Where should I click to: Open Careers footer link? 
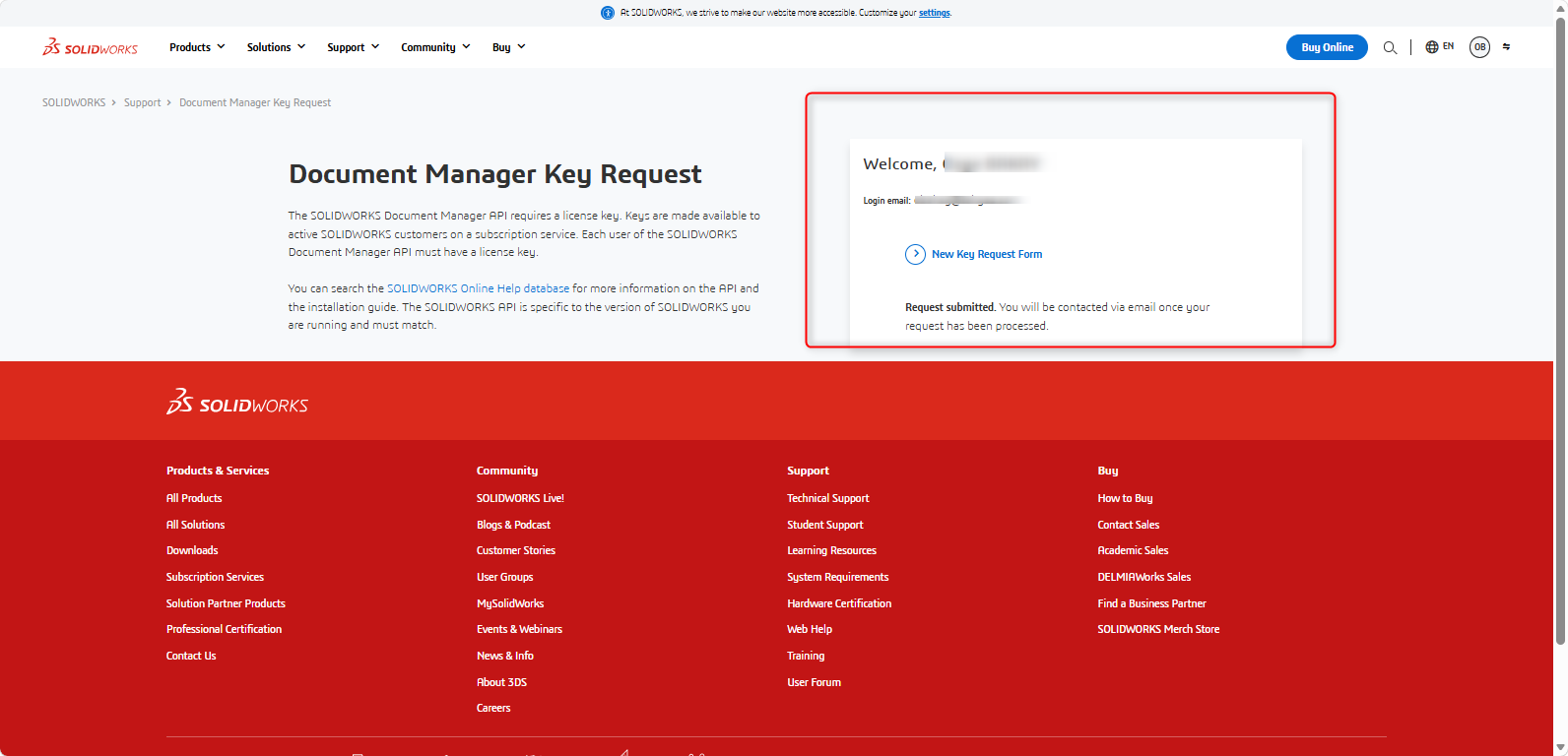pyautogui.click(x=493, y=708)
